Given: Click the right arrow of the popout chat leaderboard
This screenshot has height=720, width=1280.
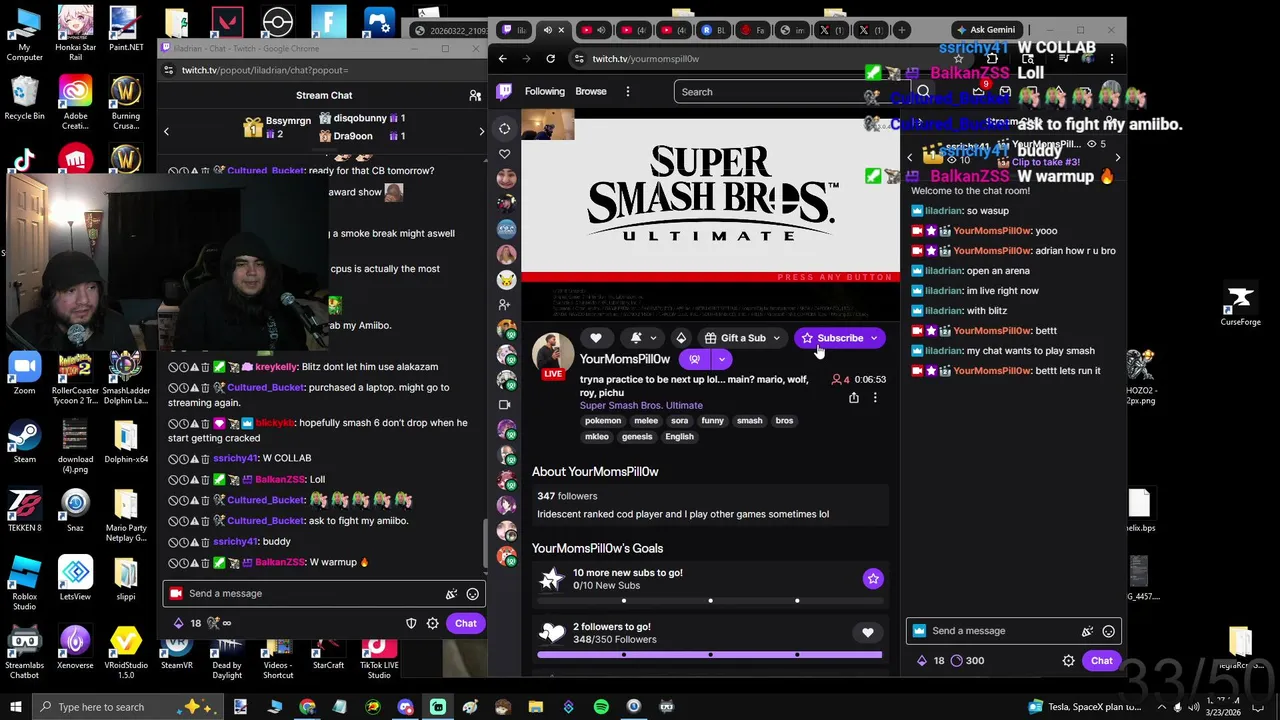Looking at the screenshot, I should [x=481, y=131].
